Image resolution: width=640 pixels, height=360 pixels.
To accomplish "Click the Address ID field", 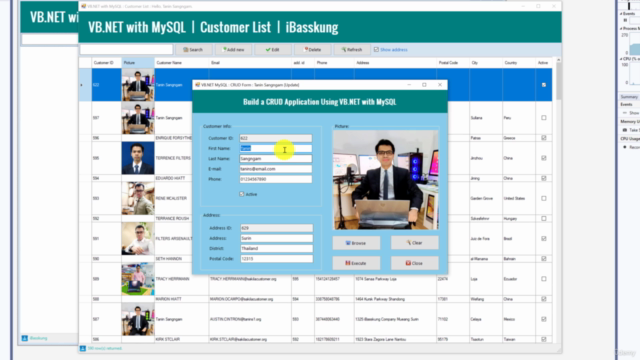I will point(277,228).
